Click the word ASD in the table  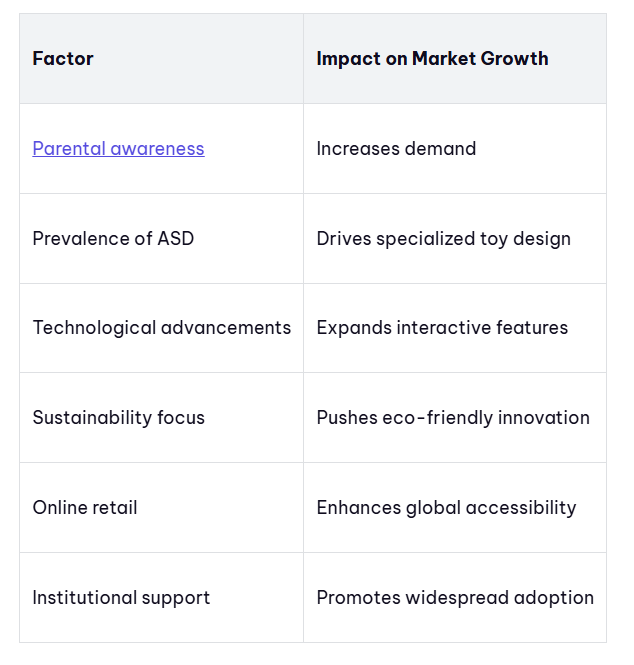click(176, 238)
